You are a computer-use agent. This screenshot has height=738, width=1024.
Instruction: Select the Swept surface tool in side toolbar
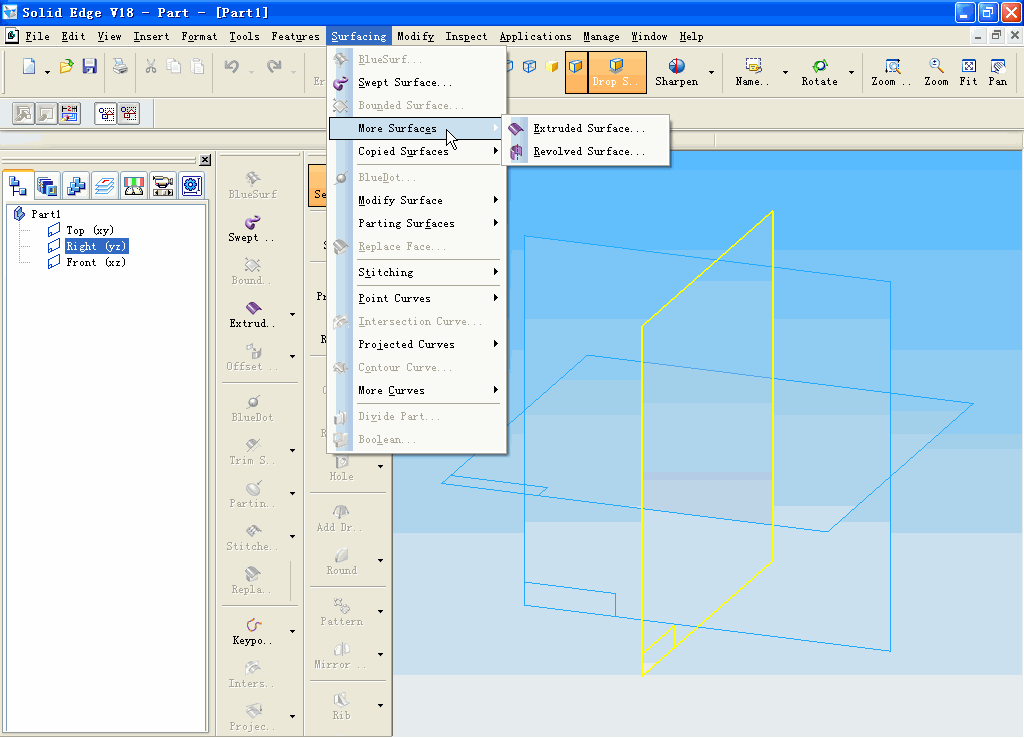pos(252,229)
